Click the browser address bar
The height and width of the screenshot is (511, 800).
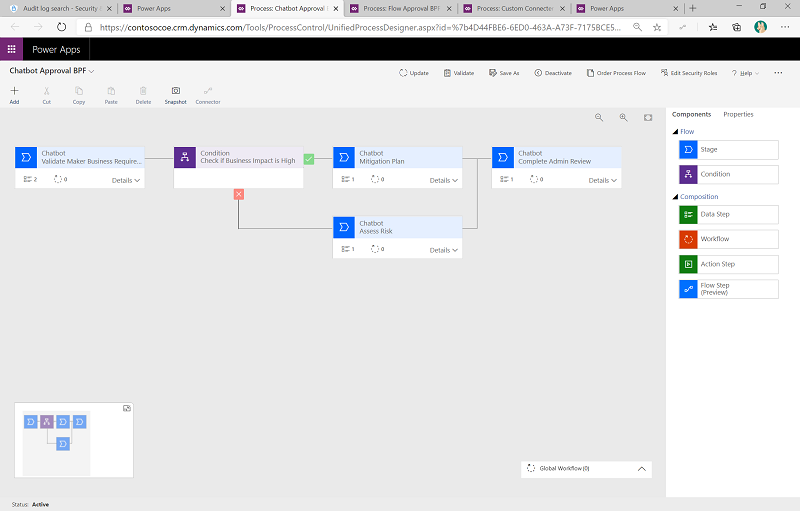coord(360,28)
